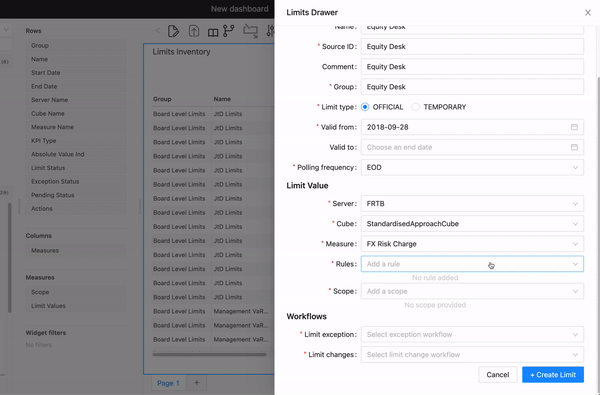The height and width of the screenshot is (395, 600).
Task: Click the horizontal scrollbar under the Limits Inventory table
Action: pos(209,354)
